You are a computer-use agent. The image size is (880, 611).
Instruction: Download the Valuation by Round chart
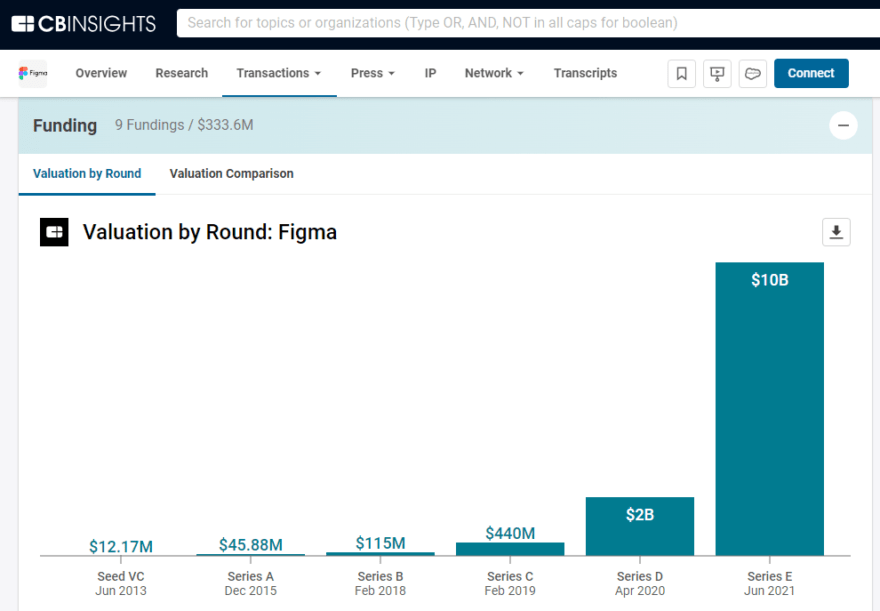tap(836, 231)
